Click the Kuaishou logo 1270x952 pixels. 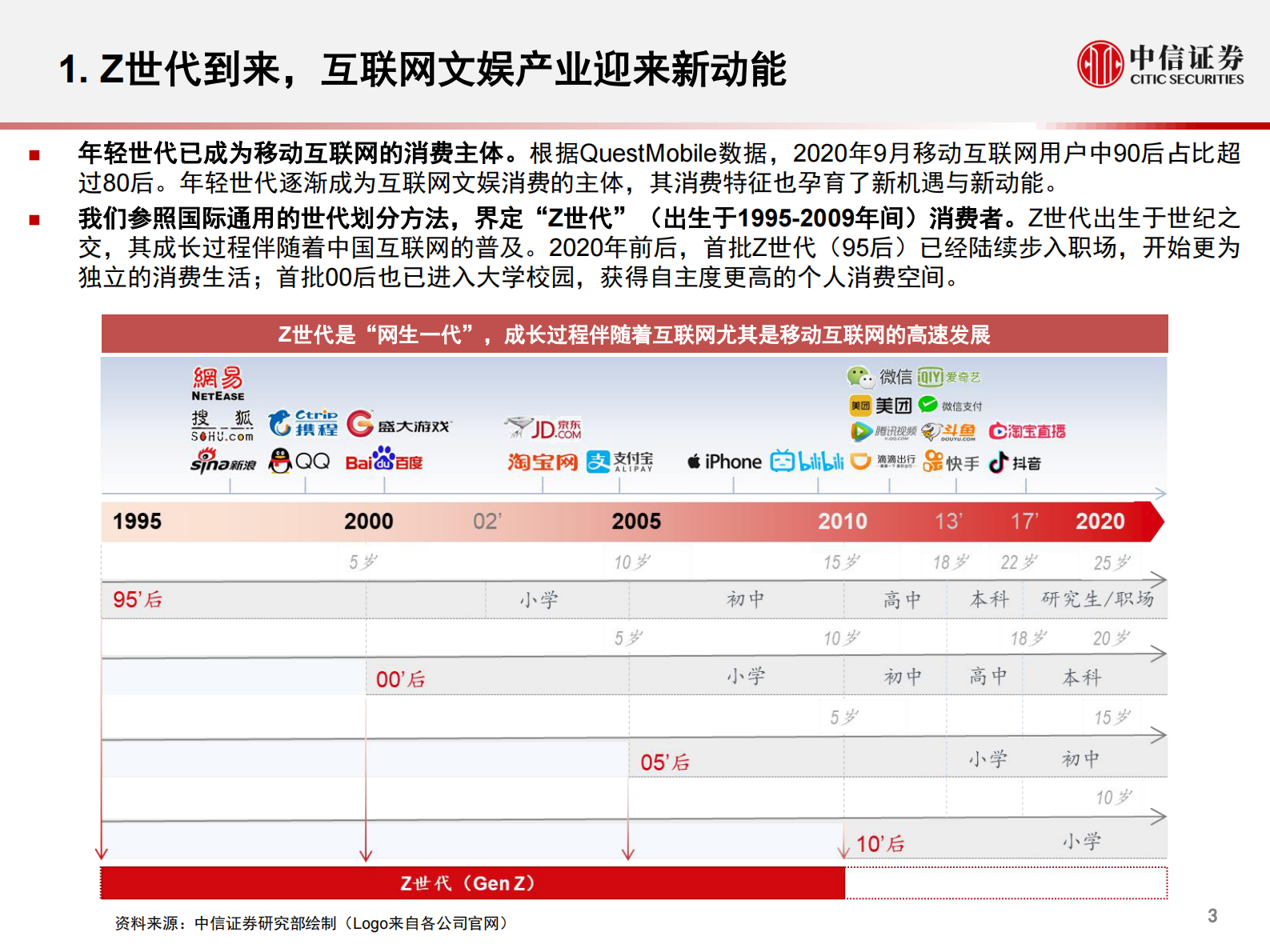tap(951, 462)
